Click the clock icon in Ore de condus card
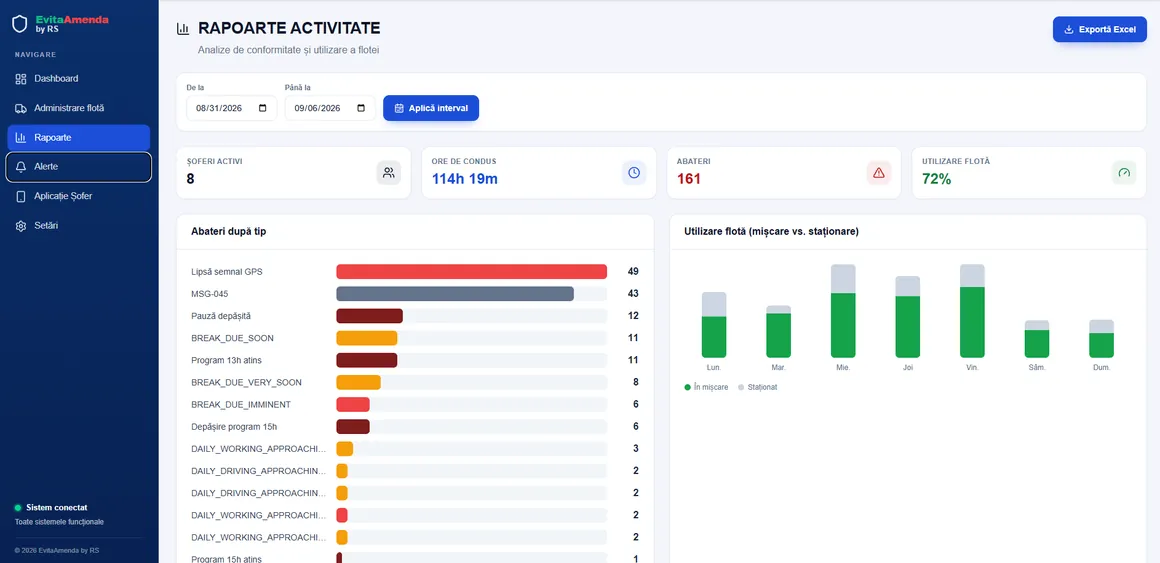The width and height of the screenshot is (1160, 563). [x=634, y=172]
